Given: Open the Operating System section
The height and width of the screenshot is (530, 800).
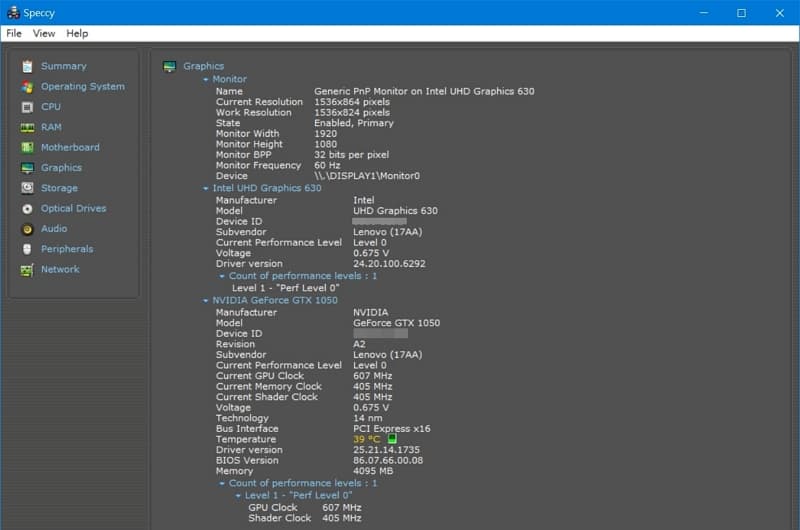Looking at the screenshot, I should [x=83, y=87].
